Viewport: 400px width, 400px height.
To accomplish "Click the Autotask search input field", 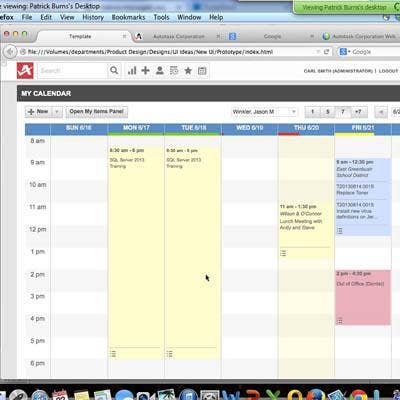I will point(72,71).
